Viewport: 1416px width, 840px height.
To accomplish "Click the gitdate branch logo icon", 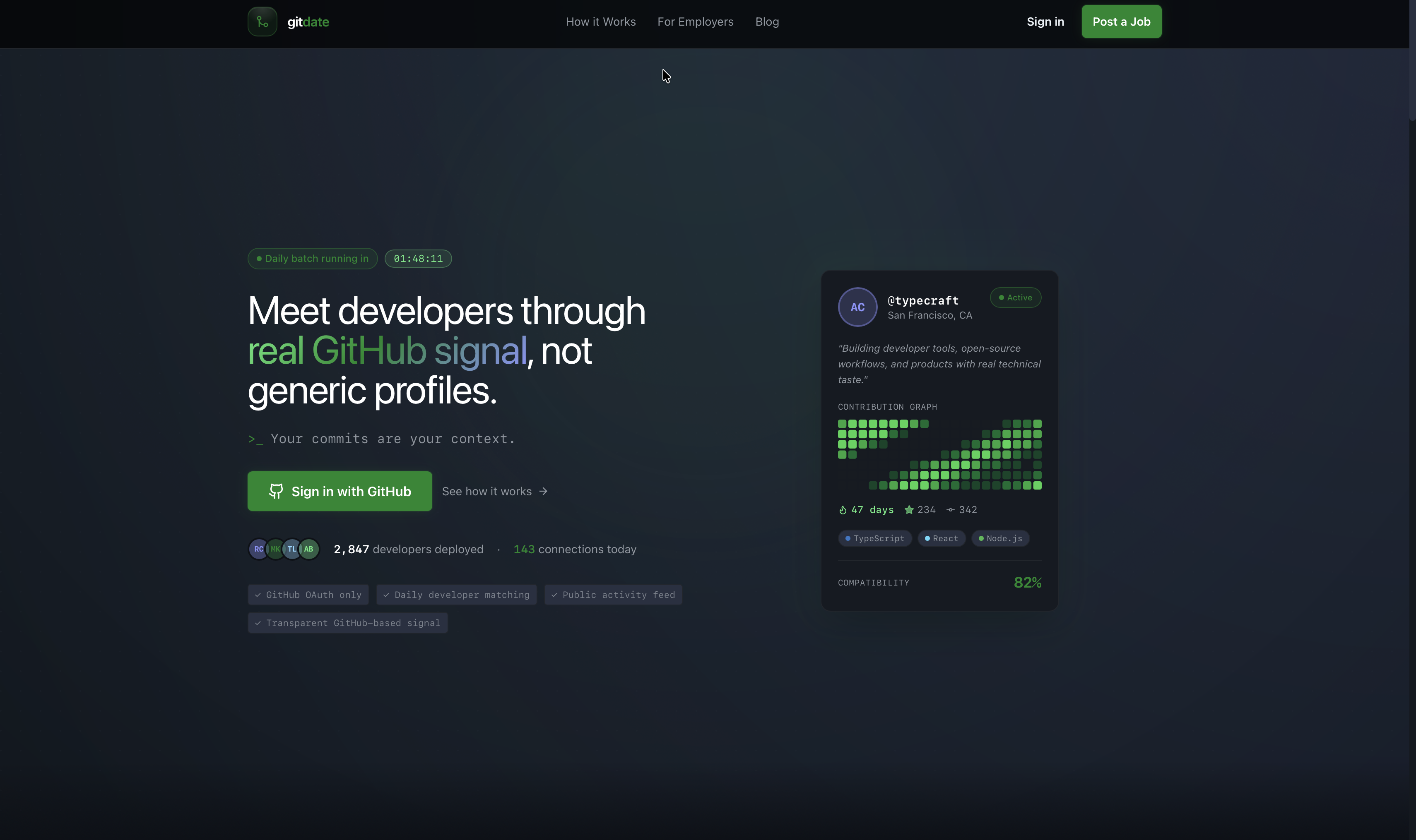I will coord(262,22).
